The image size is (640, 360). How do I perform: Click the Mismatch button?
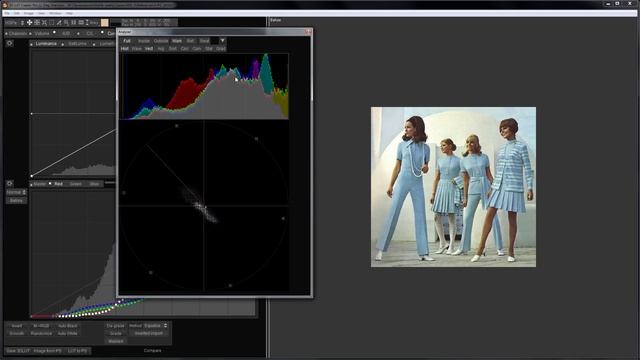coord(116,341)
